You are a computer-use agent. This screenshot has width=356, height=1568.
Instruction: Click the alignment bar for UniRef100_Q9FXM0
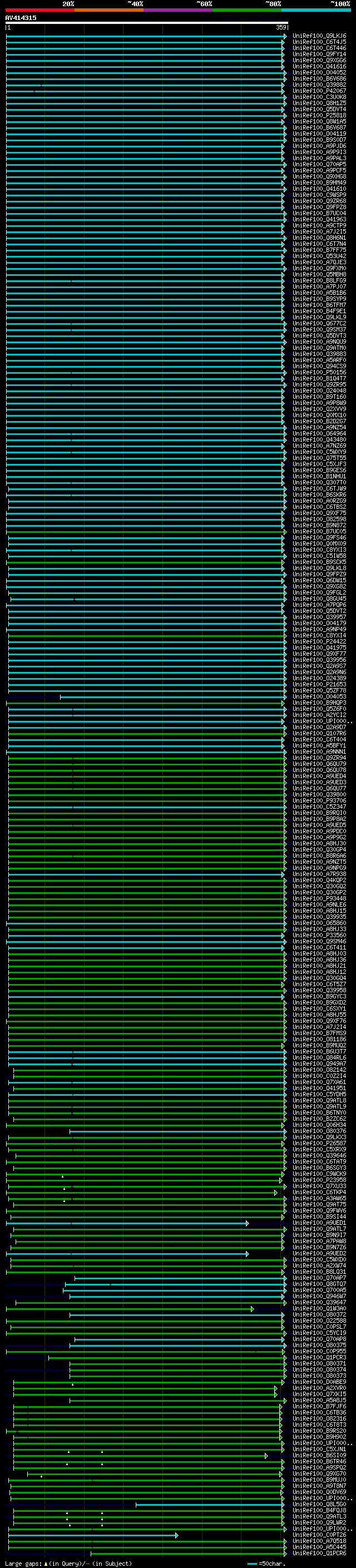click(x=146, y=269)
